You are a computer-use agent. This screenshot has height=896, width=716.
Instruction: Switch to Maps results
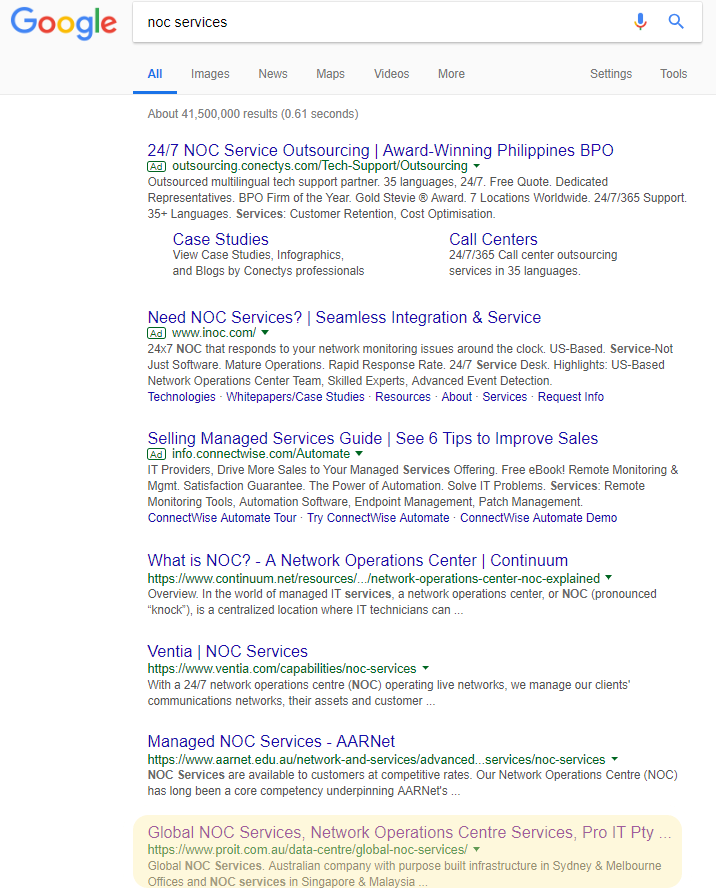[x=330, y=74]
